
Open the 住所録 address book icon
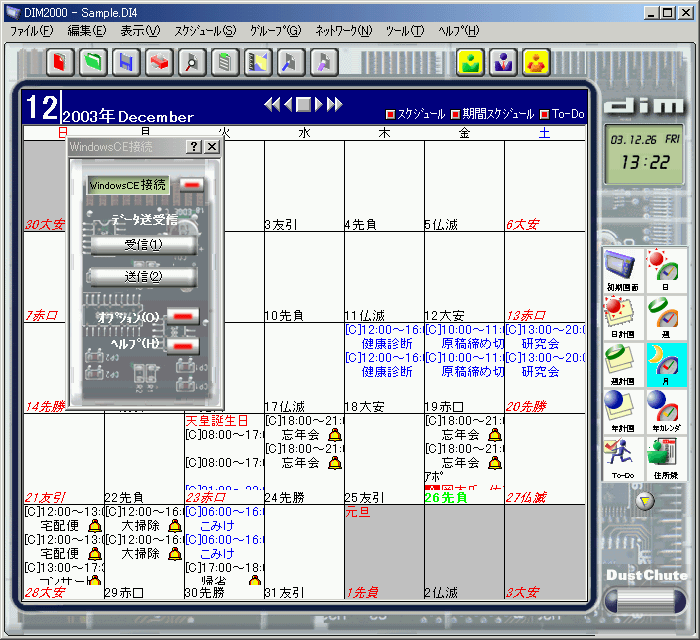pyautogui.click(x=663, y=458)
